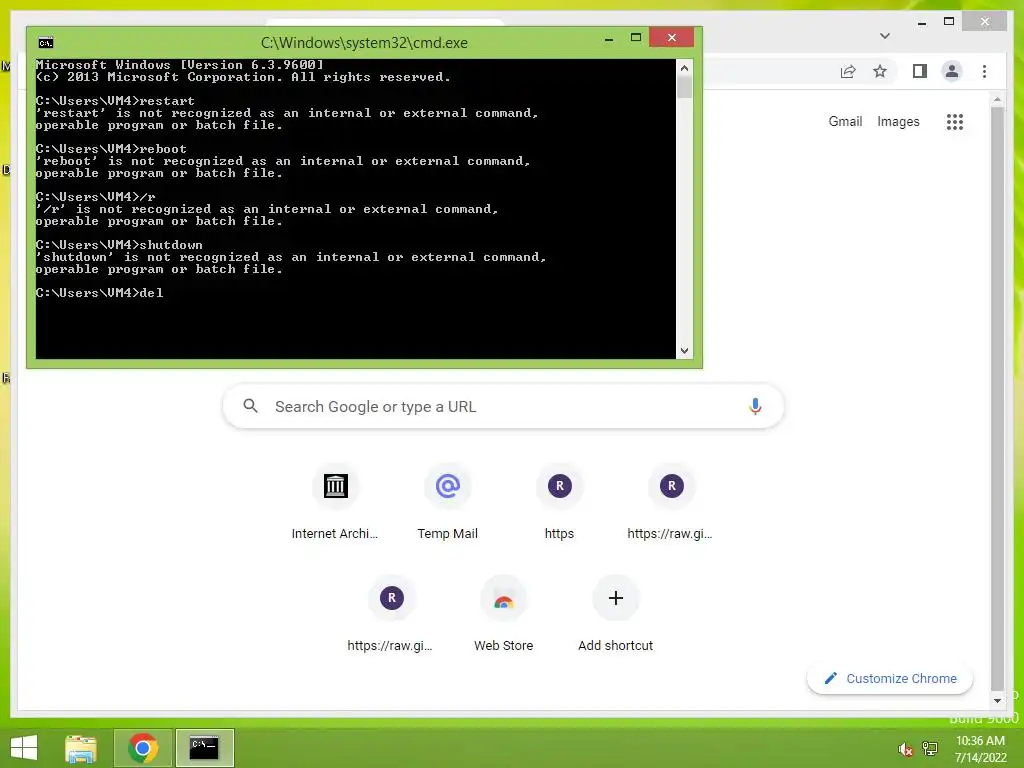Click Chrome page scrollbar down arrow
This screenshot has width=1024, height=768.
(x=997, y=701)
